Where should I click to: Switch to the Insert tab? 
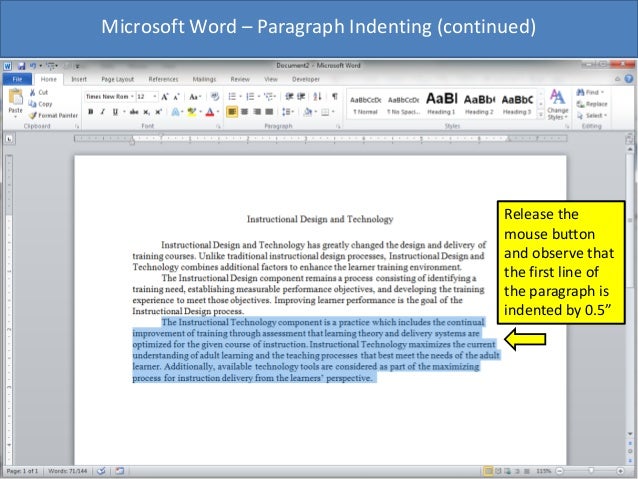point(79,79)
